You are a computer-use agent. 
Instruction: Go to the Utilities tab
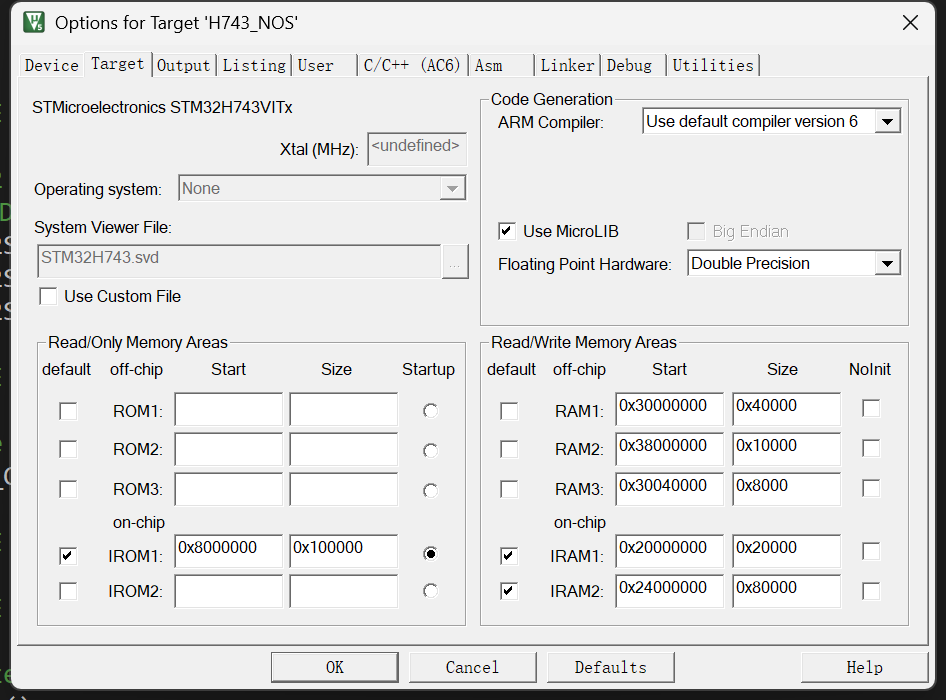point(713,65)
